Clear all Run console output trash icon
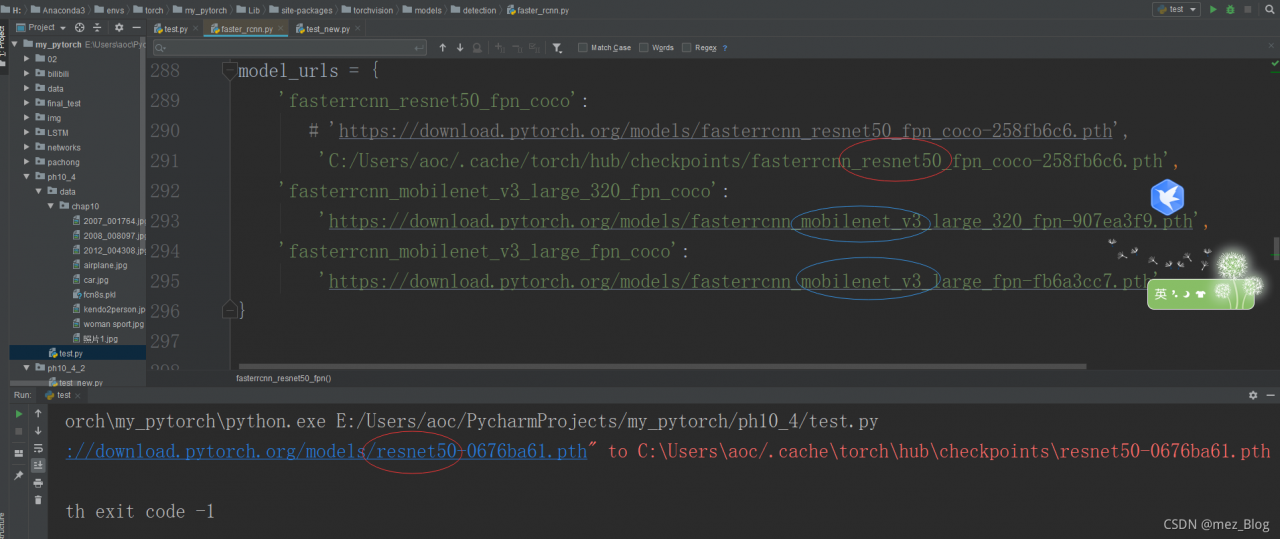1280x539 pixels. (x=38, y=499)
